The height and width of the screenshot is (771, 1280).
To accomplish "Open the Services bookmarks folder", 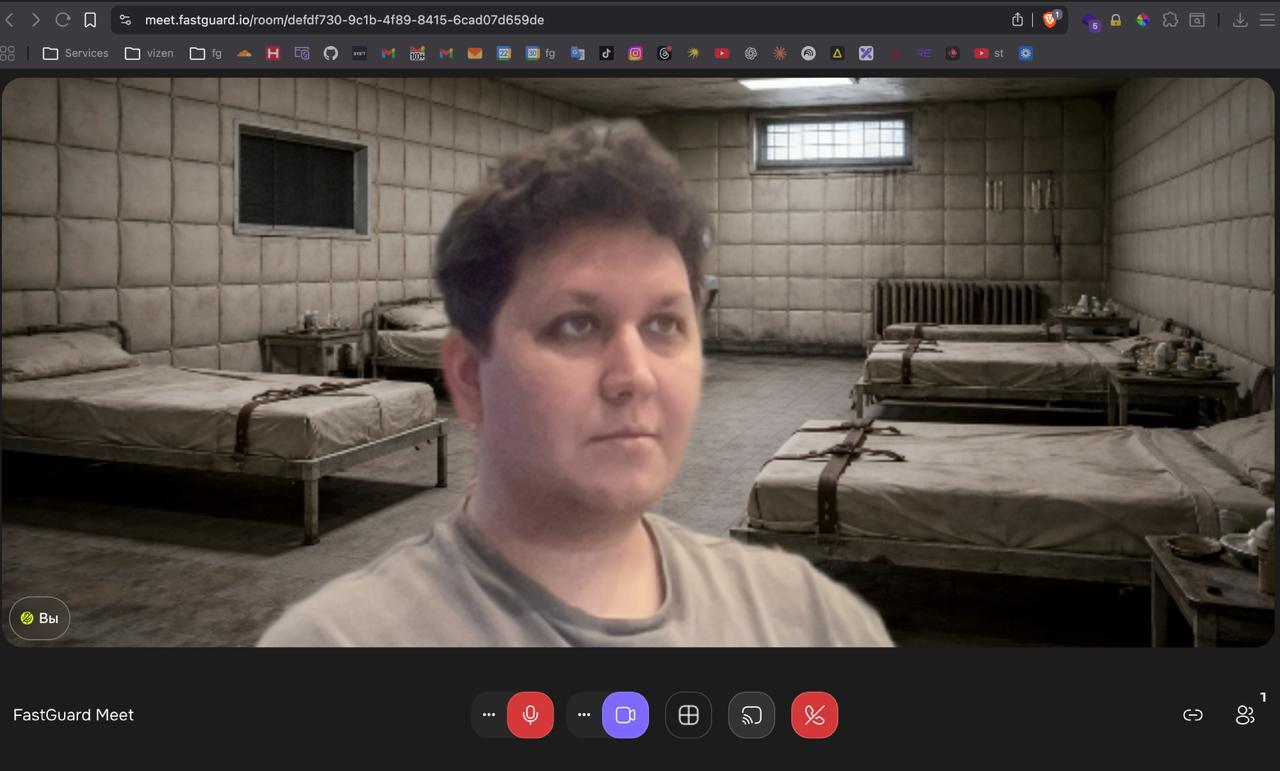I will pos(76,53).
